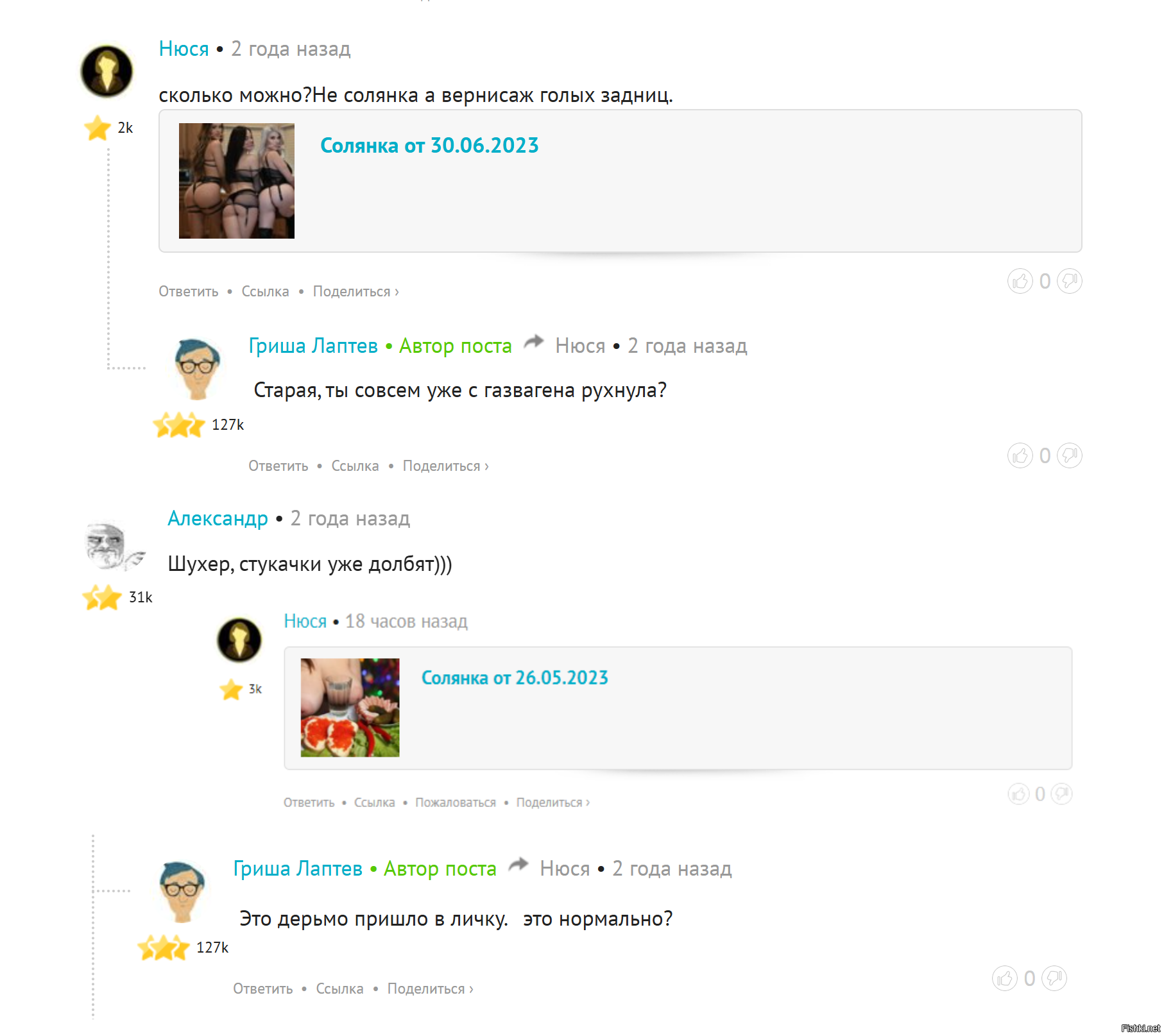This screenshot has height=1036, width=1164.
Task: Open Солянка от 30.06.2023 link
Action: pos(429,146)
